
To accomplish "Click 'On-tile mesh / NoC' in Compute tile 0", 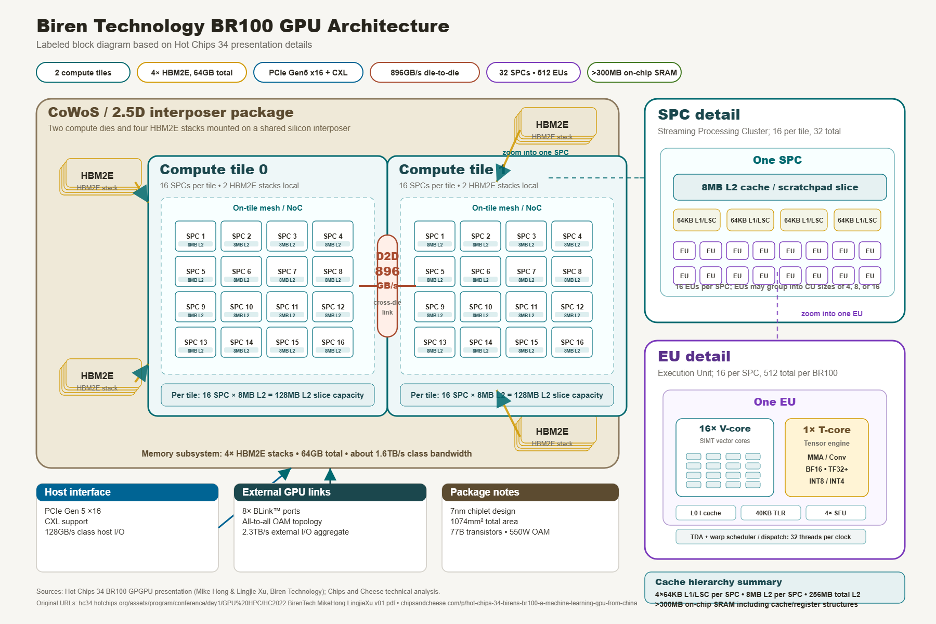I will [x=267, y=208].
